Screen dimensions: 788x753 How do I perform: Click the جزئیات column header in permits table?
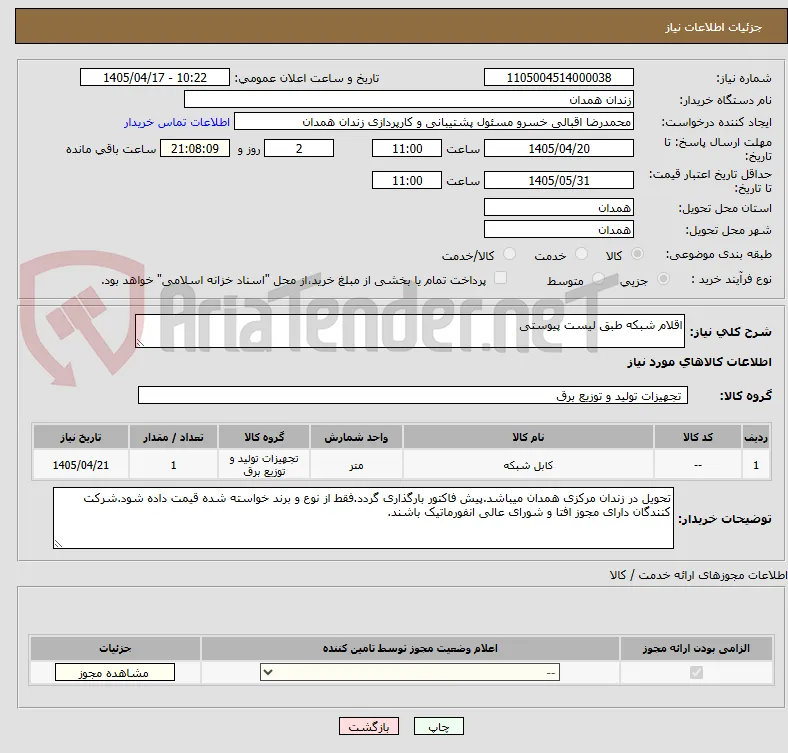pyautogui.click(x=115, y=648)
